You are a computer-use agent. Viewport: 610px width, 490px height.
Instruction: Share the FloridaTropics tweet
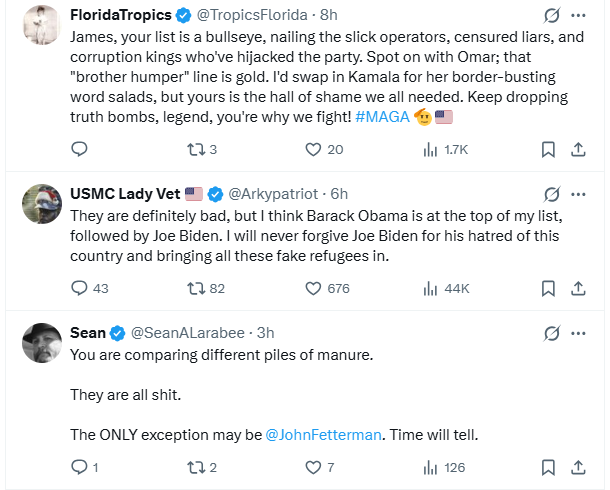click(x=578, y=149)
